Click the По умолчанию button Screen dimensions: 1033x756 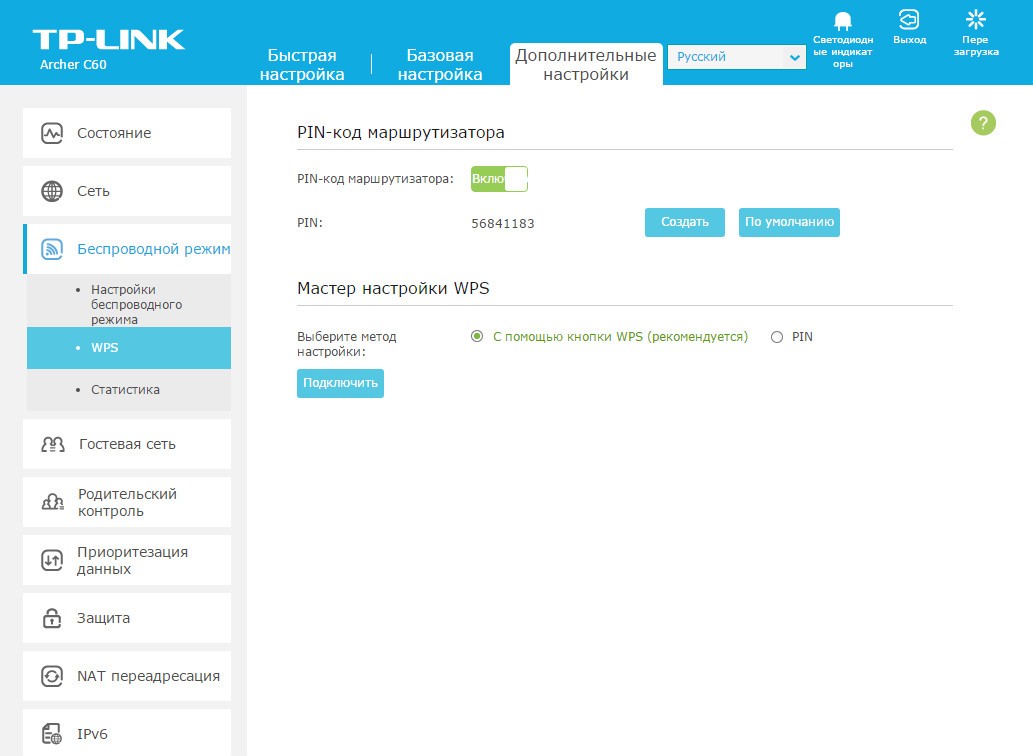[789, 222]
